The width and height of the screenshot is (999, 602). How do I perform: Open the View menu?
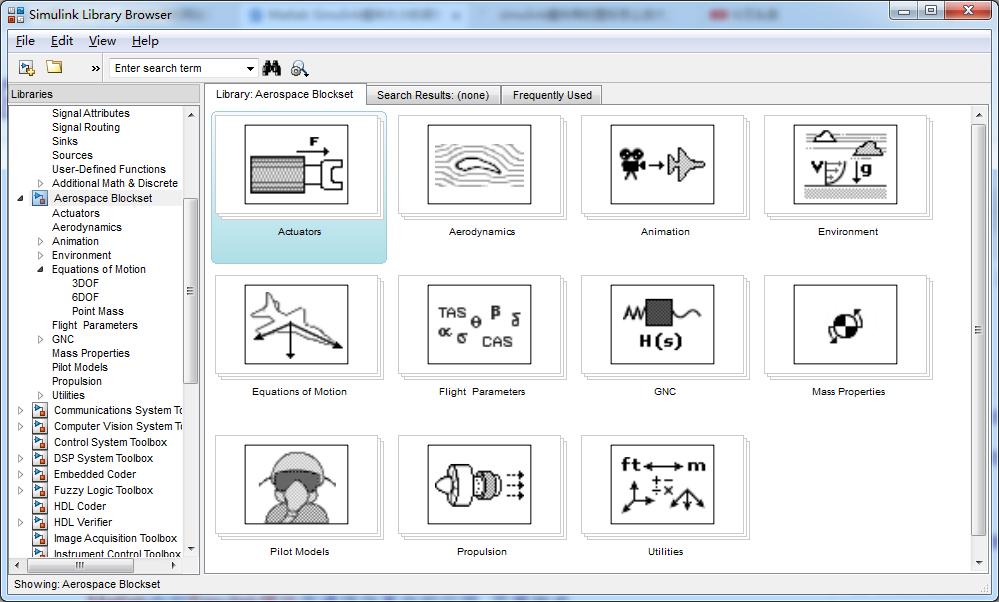pos(102,41)
